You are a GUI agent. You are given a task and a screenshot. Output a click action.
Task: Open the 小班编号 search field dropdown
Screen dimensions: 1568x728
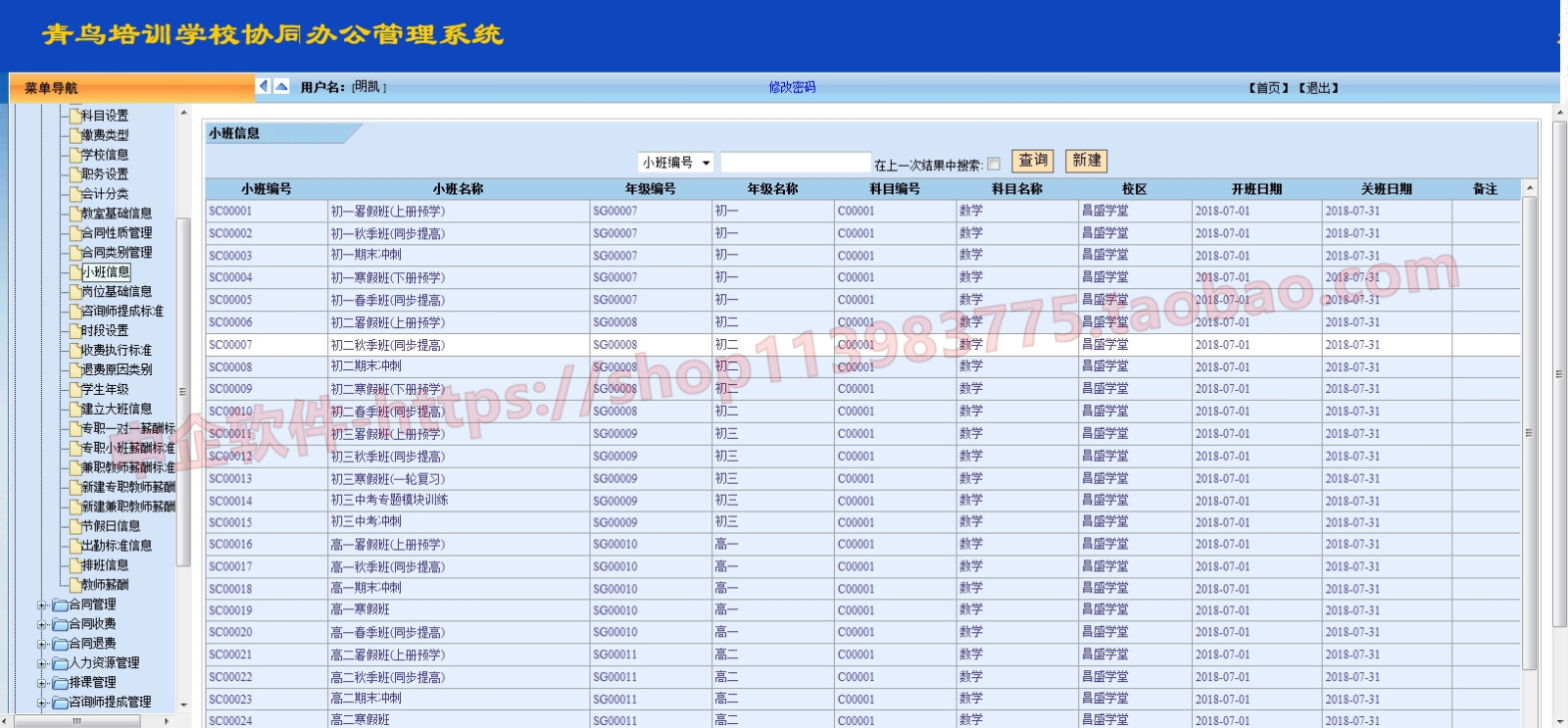[675, 163]
